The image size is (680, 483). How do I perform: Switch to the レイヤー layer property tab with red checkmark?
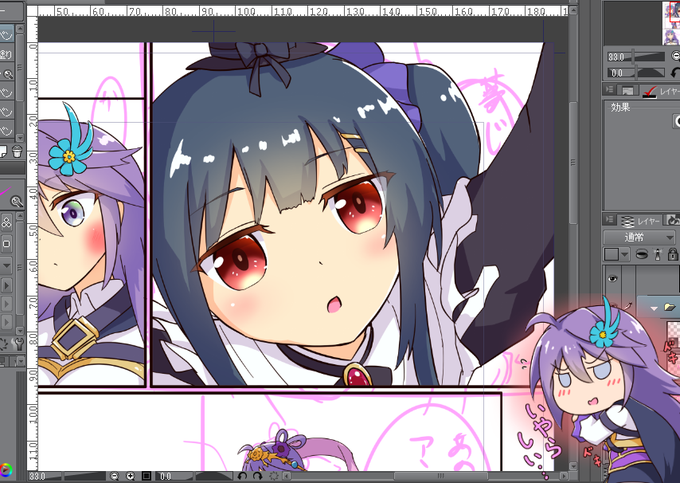(661, 91)
